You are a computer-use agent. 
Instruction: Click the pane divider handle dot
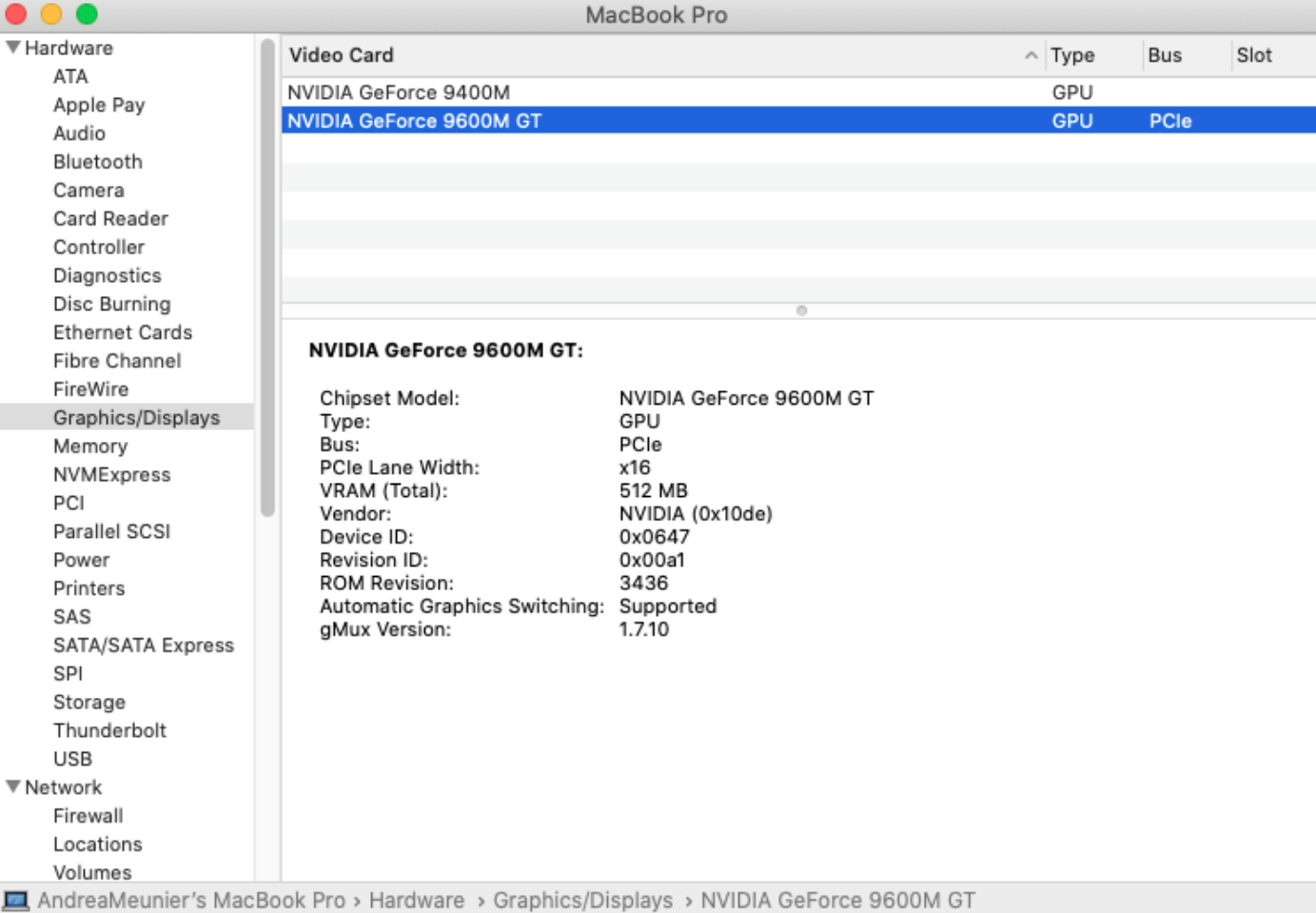point(801,310)
